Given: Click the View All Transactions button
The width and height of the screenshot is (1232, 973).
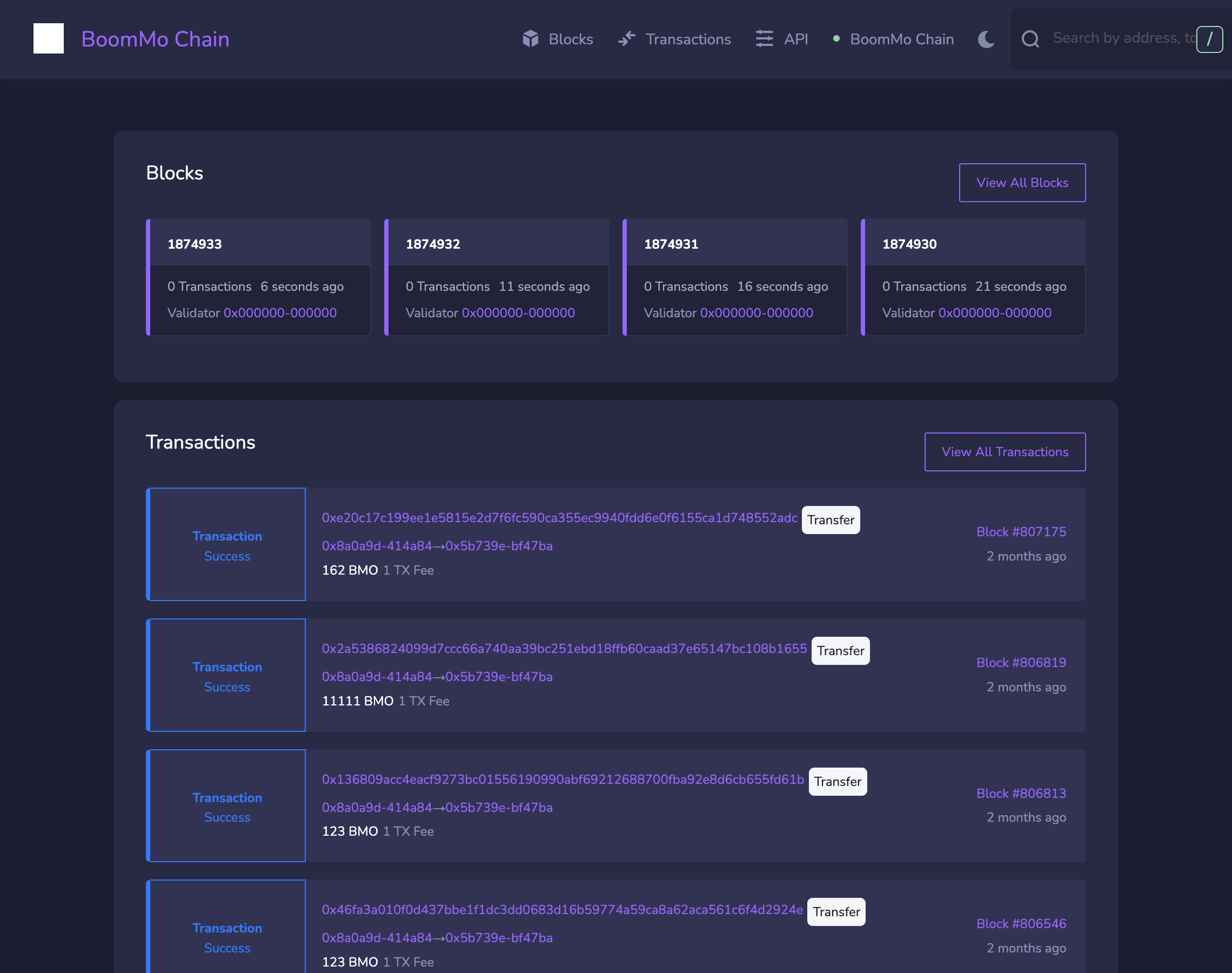Looking at the screenshot, I should 1005,452.
